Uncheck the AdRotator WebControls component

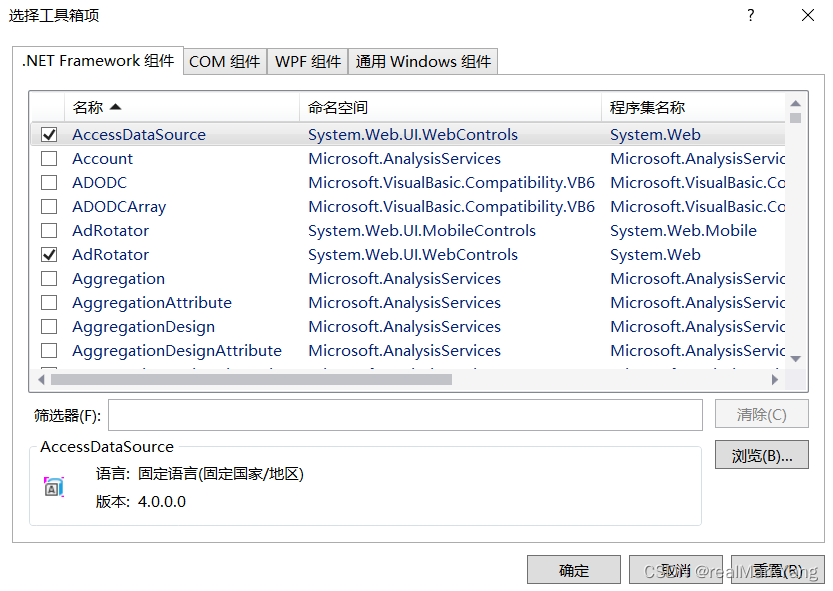point(47,254)
